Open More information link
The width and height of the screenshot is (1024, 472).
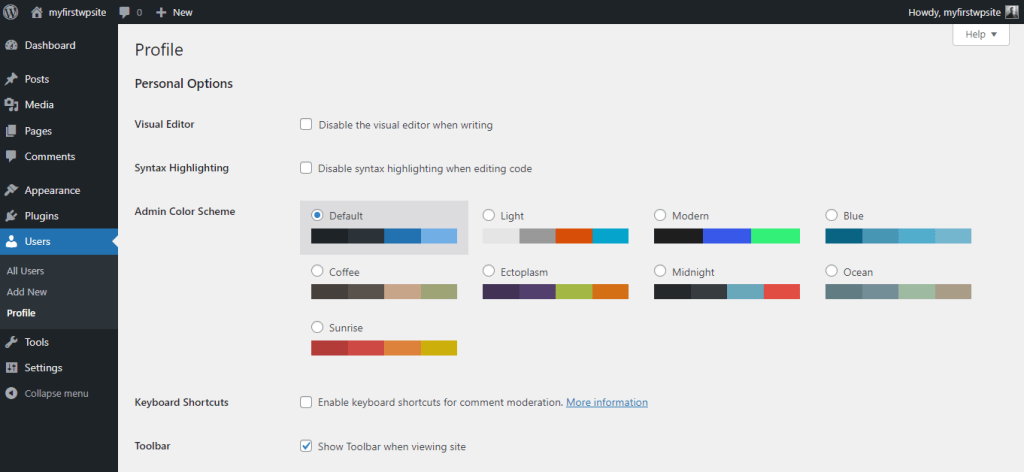tap(607, 402)
